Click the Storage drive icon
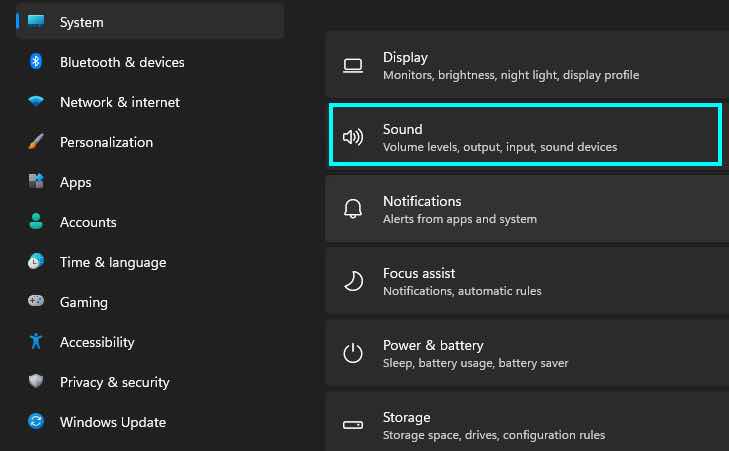729x451 pixels. (353, 425)
